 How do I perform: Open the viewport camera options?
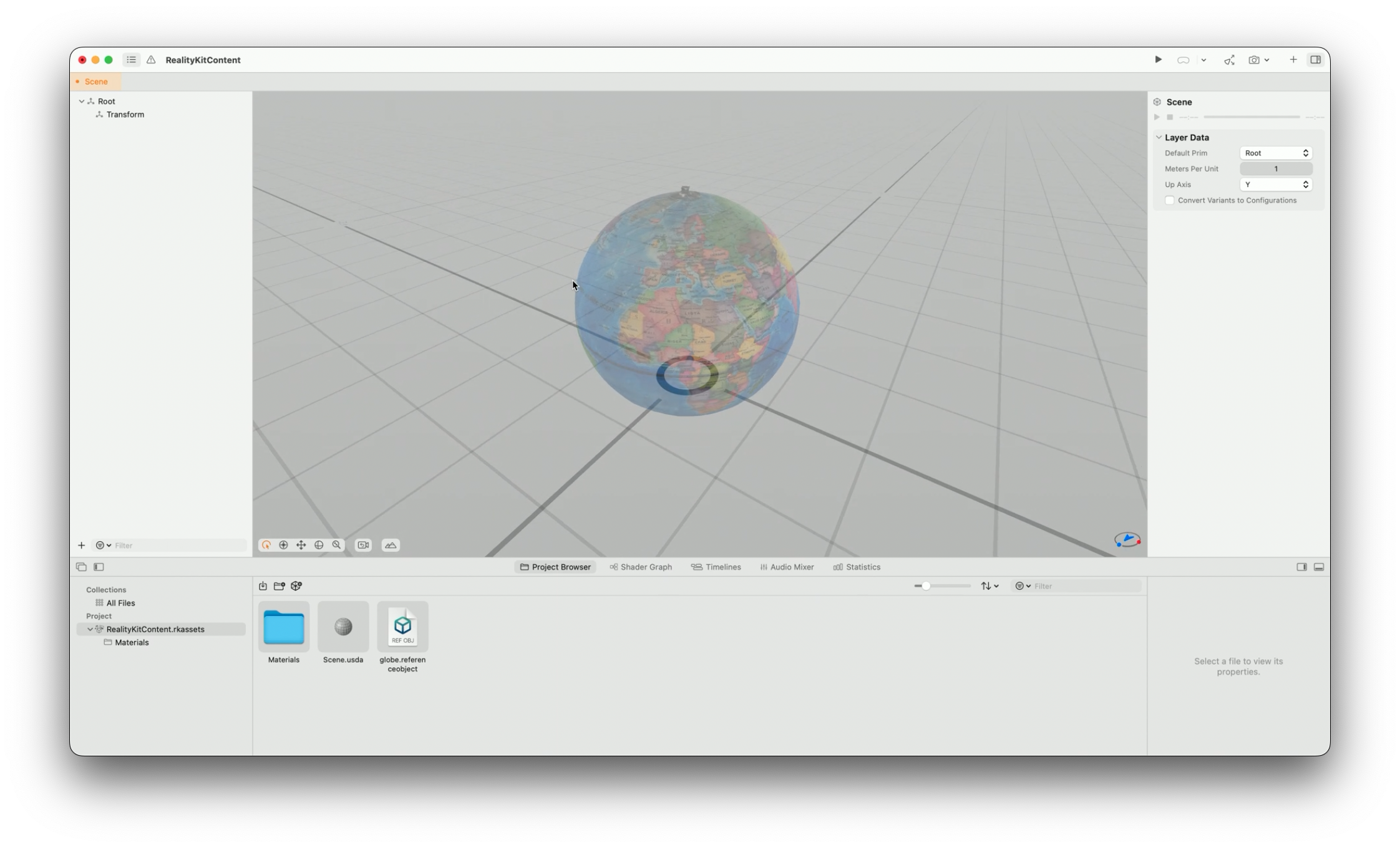click(363, 545)
